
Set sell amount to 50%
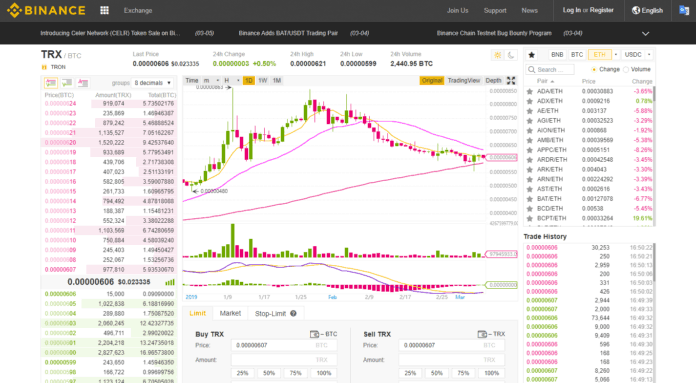[437, 373]
